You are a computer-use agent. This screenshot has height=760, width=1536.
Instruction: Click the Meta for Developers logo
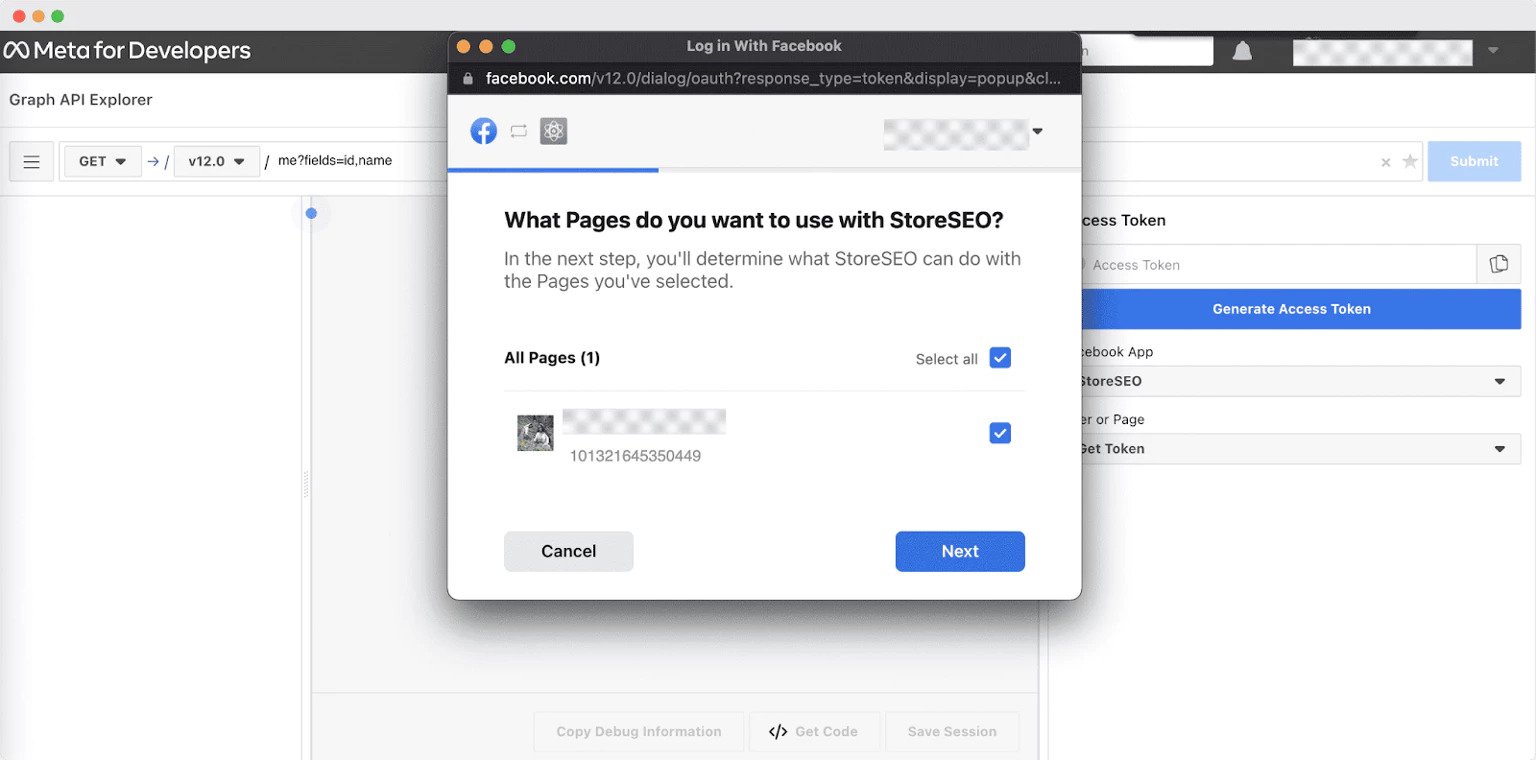tap(127, 50)
